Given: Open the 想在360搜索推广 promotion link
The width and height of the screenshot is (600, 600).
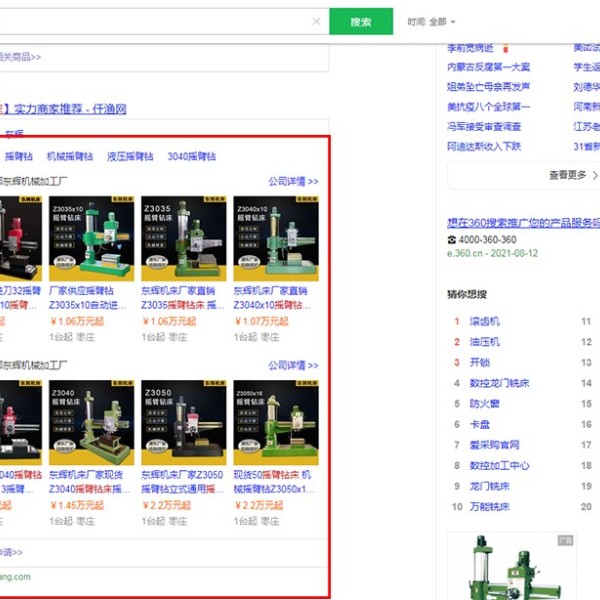Looking at the screenshot, I should click(523, 223).
